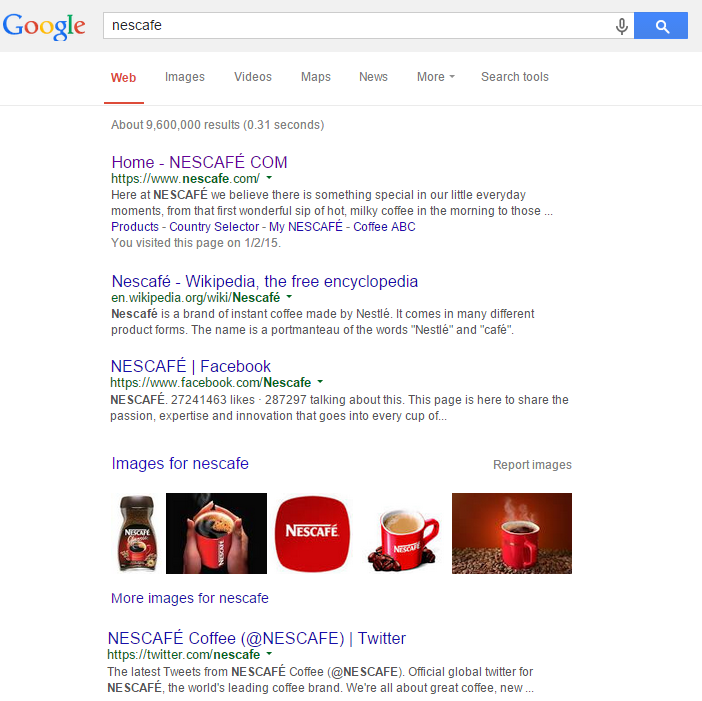Expand dropdown arrow beside nescafe.com URL
Screen dimensions: 702x701
click(269, 178)
